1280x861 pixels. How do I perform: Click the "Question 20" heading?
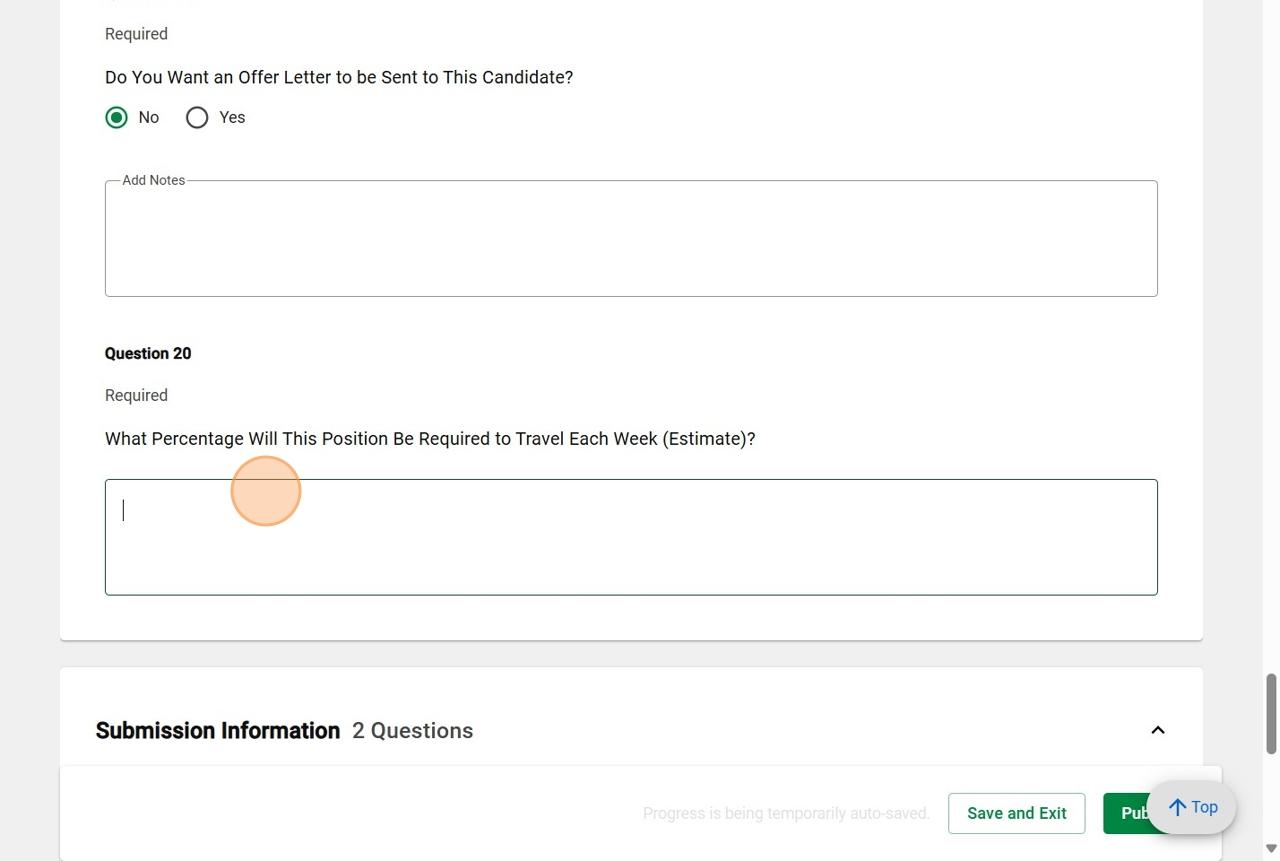(x=148, y=354)
